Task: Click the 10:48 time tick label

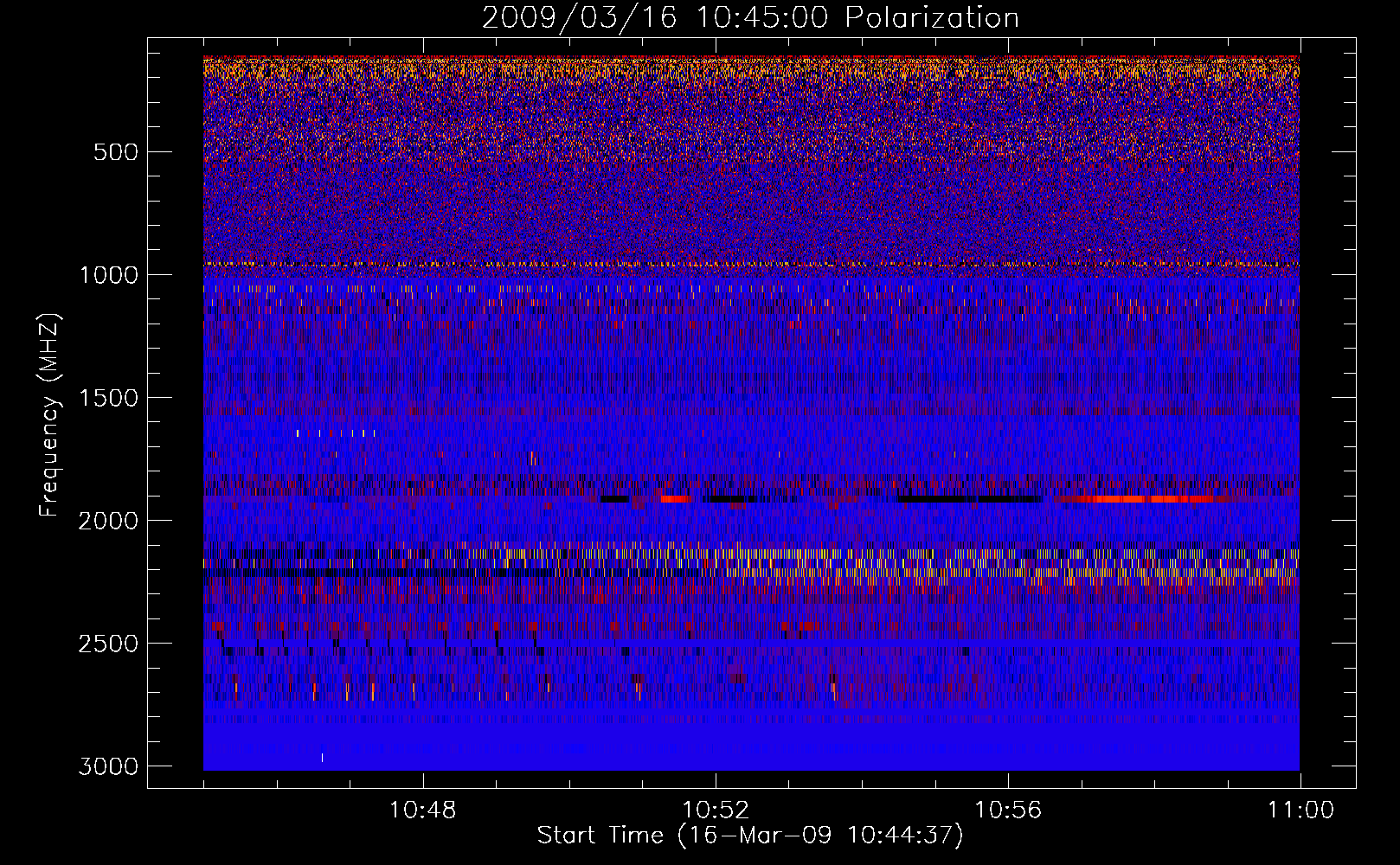Action: [x=423, y=811]
